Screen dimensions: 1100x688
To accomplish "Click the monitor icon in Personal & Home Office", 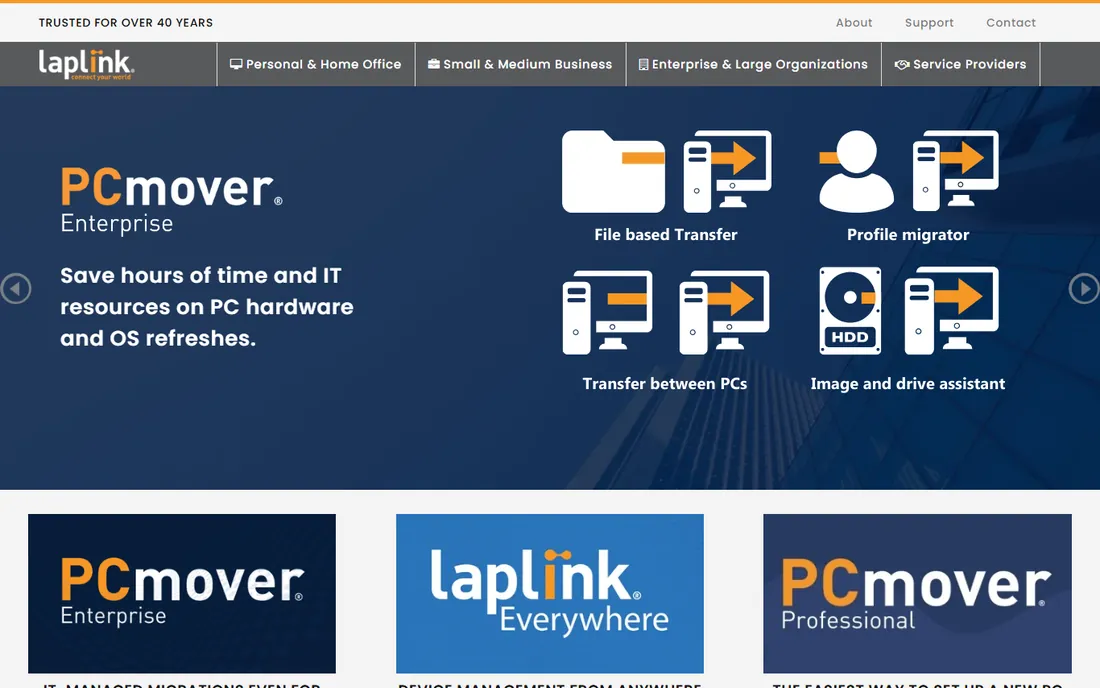I will pyautogui.click(x=236, y=64).
